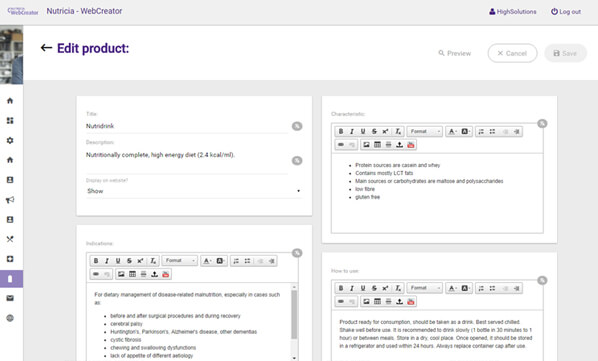Image resolution: width=598 pixels, height=361 pixels.
Task: Insert image in the Characteristic editor
Action: point(366,144)
